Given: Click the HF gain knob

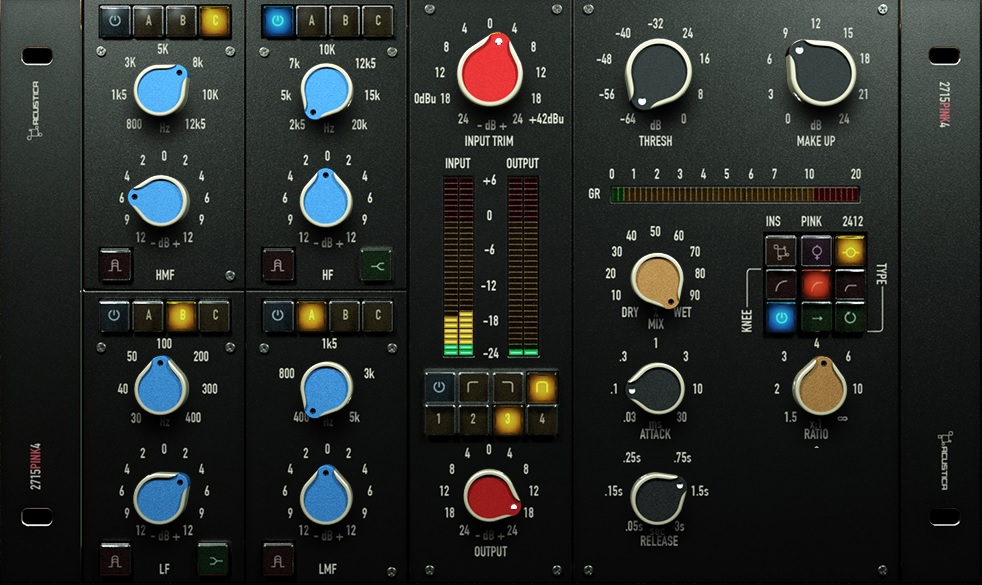Looking at the screenshot, I should click(x=326, y=198).
